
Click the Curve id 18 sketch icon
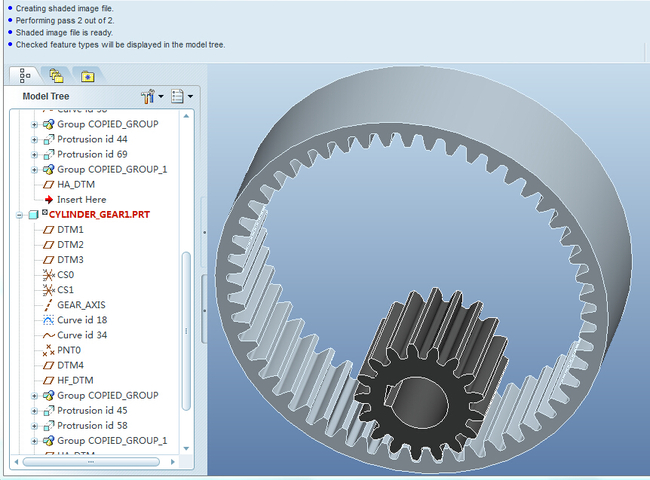pyautogui.click(x=48, y=320)
